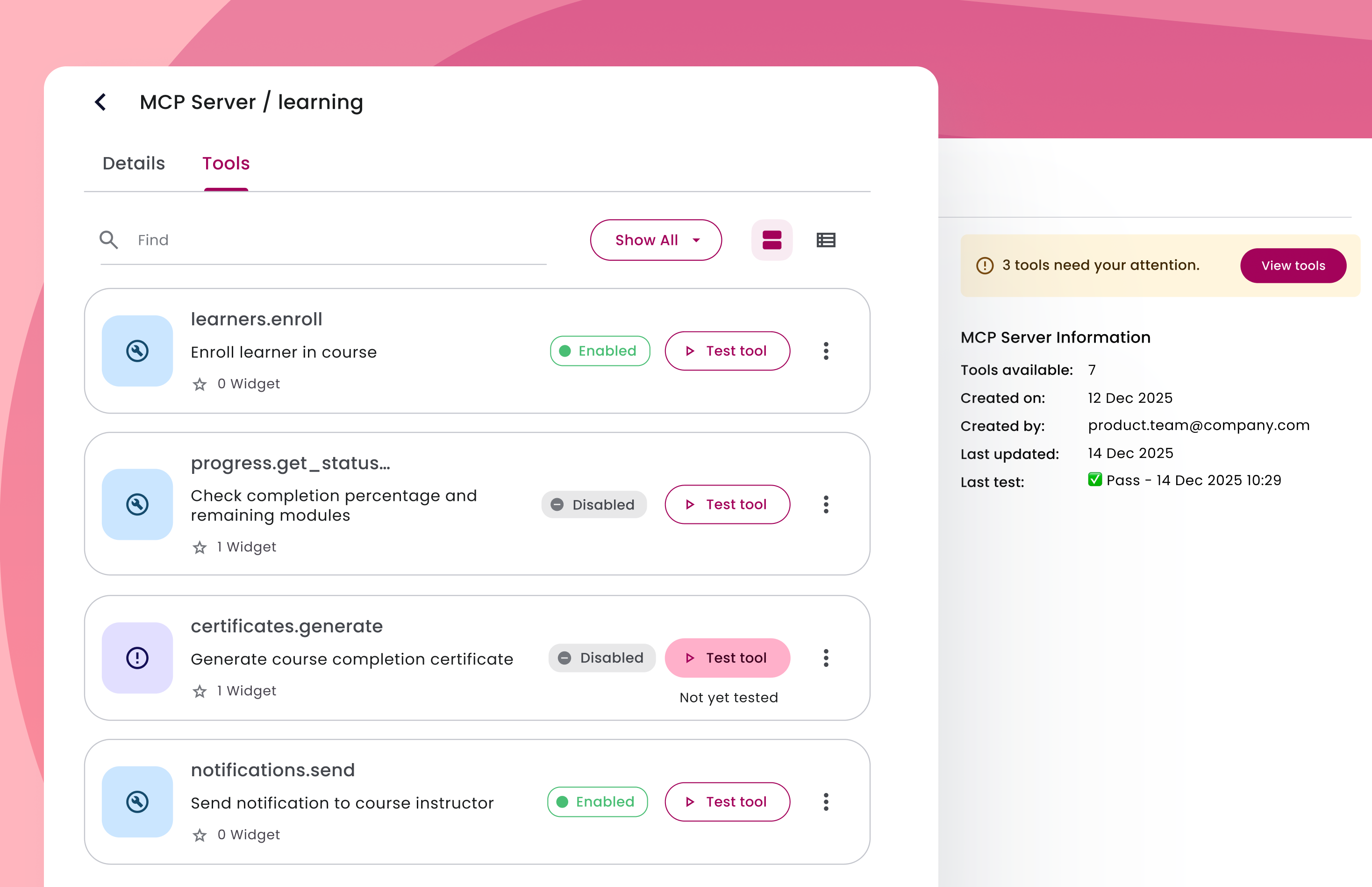Open more options for notifications.send

coord(825,802)
